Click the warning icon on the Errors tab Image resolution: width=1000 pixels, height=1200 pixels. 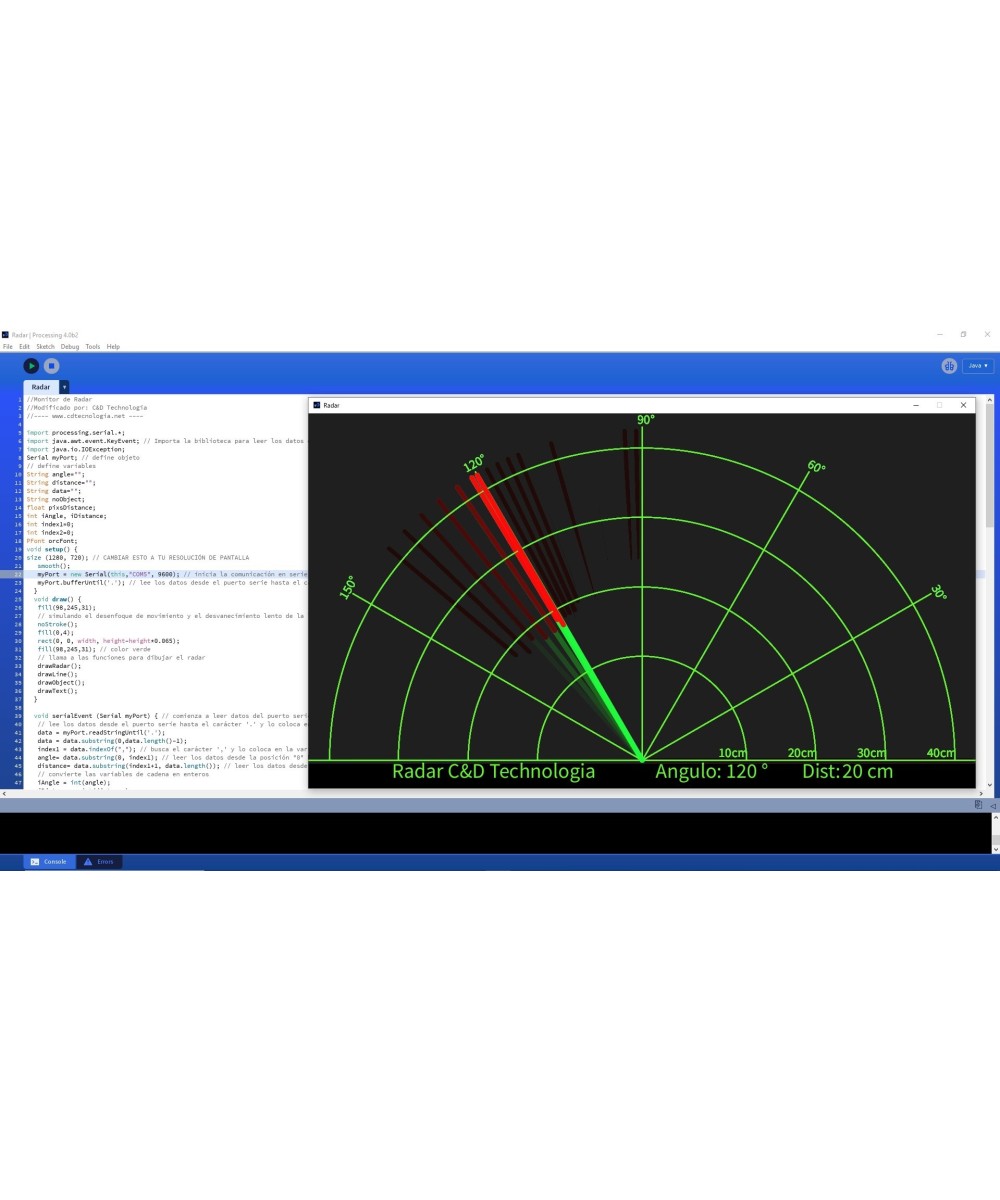click(87, 861)
